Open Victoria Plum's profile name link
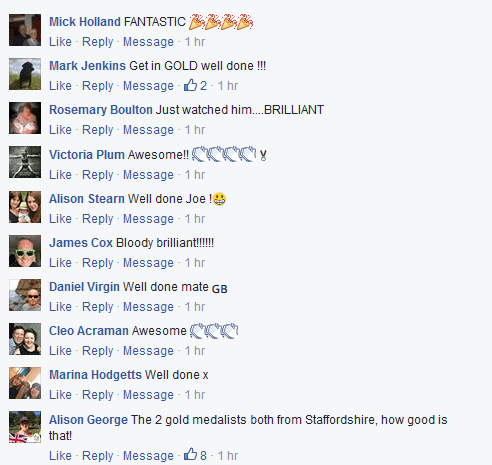 [87, 155]
